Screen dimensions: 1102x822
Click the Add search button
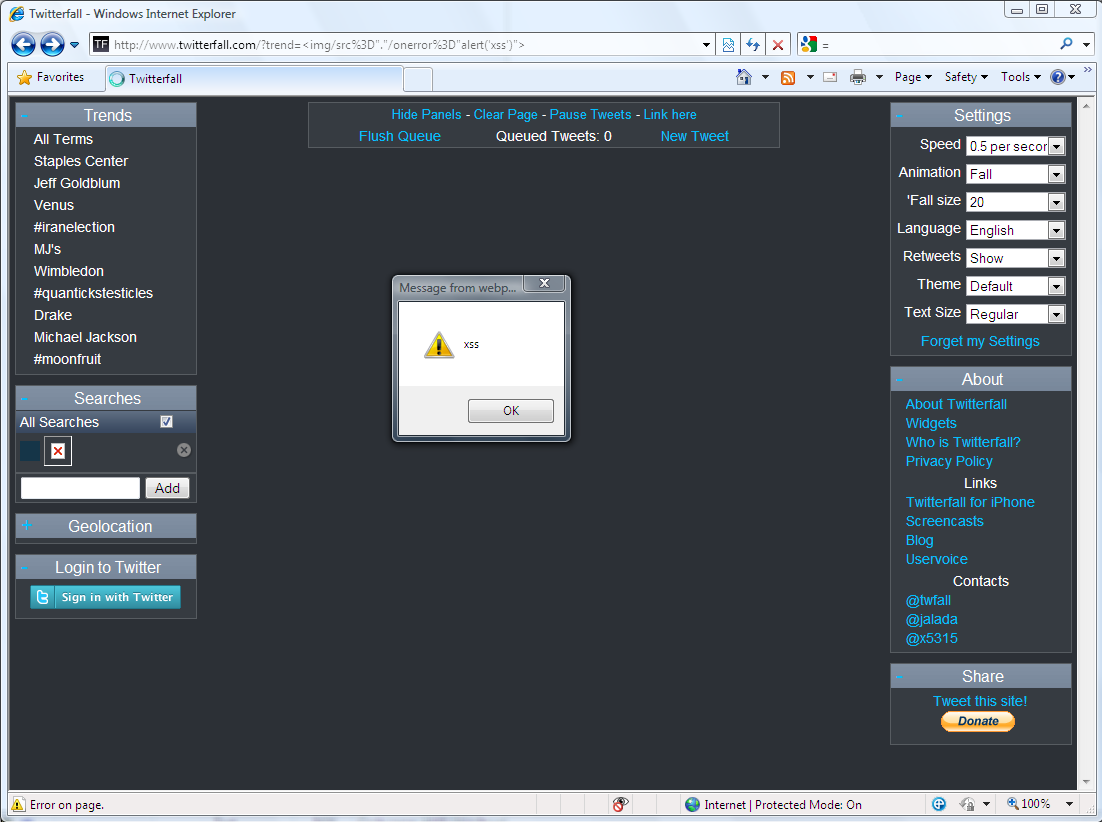tap(167, 488)
